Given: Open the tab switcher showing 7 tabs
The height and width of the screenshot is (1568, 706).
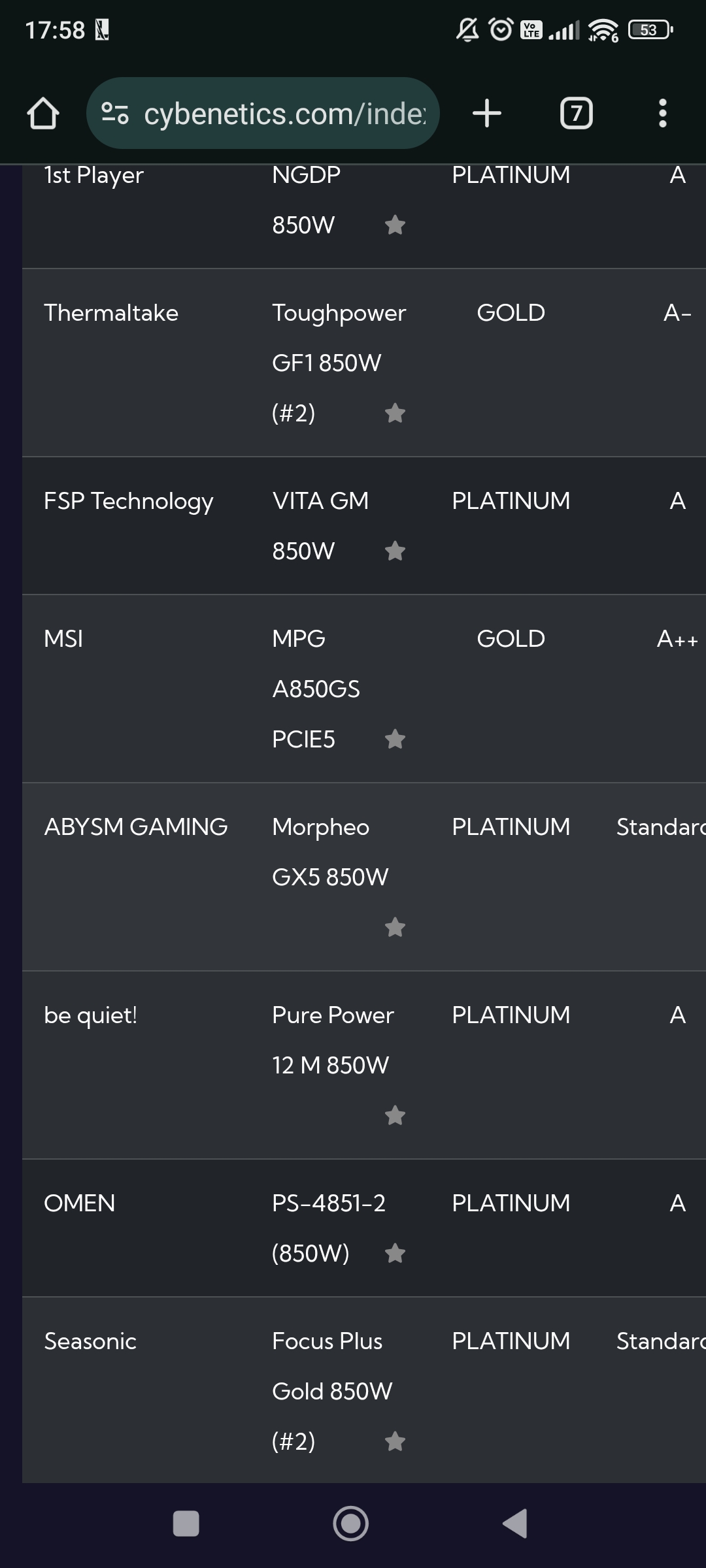Looking at the screenshot, I should (x=576, y=114).
